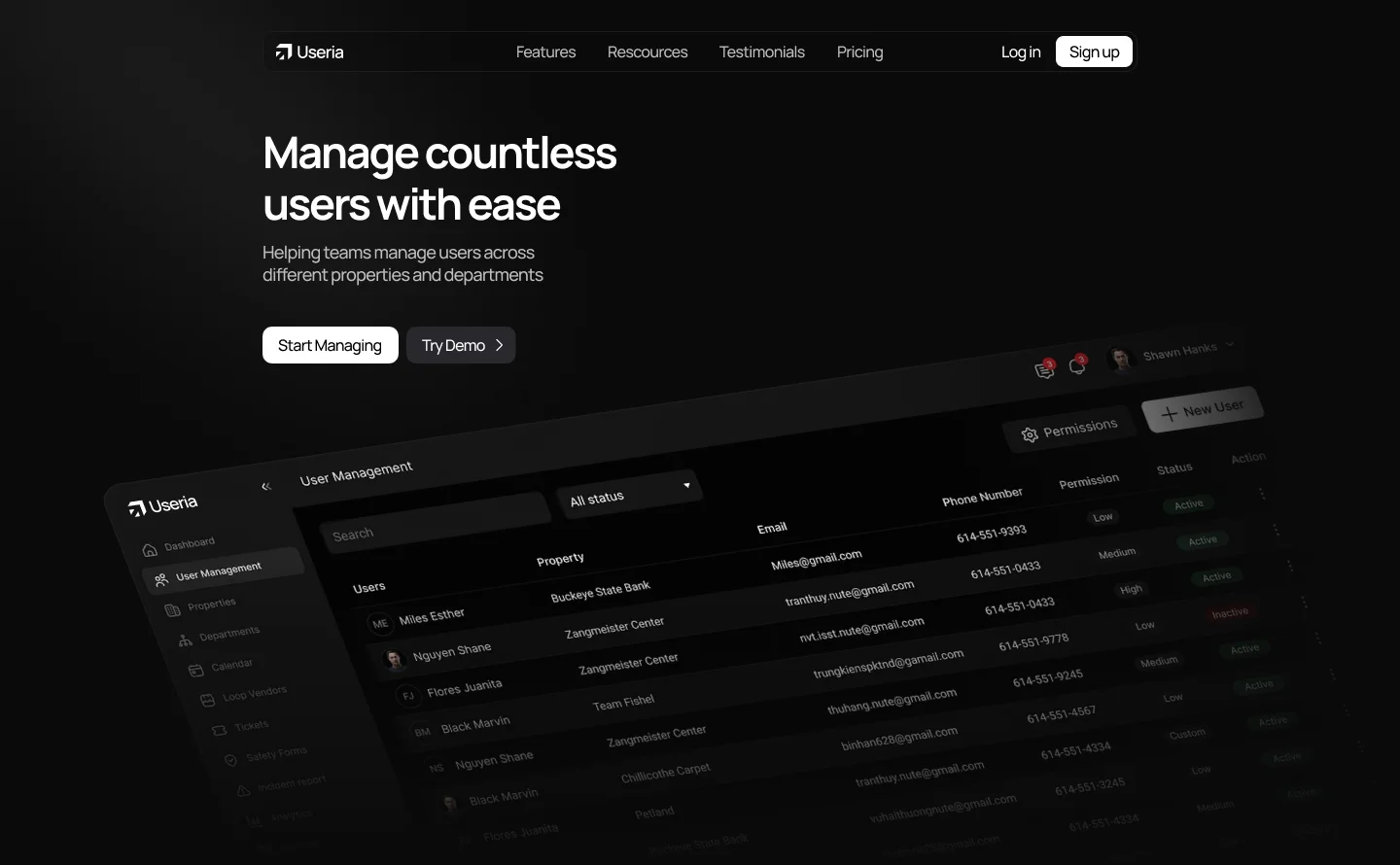
Task: Click the New User button label
Action: [1212, 407]
